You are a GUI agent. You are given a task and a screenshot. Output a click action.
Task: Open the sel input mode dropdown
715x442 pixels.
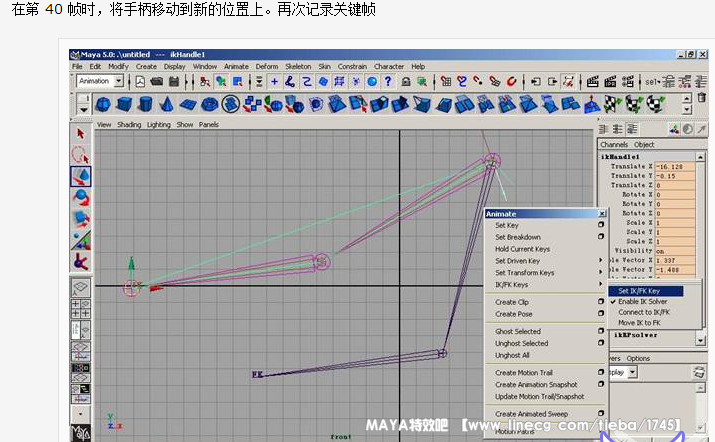click(652, 82)
